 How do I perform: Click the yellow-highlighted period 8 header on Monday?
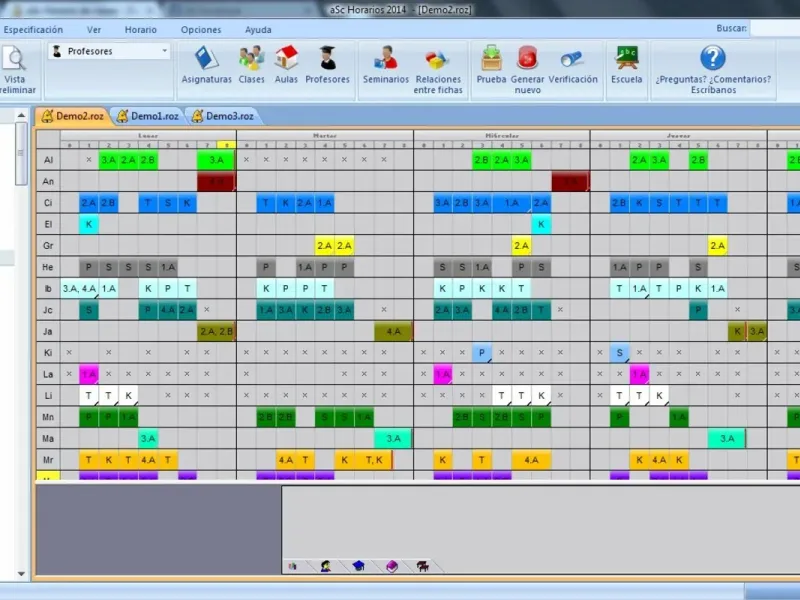(x=227, y=145)
